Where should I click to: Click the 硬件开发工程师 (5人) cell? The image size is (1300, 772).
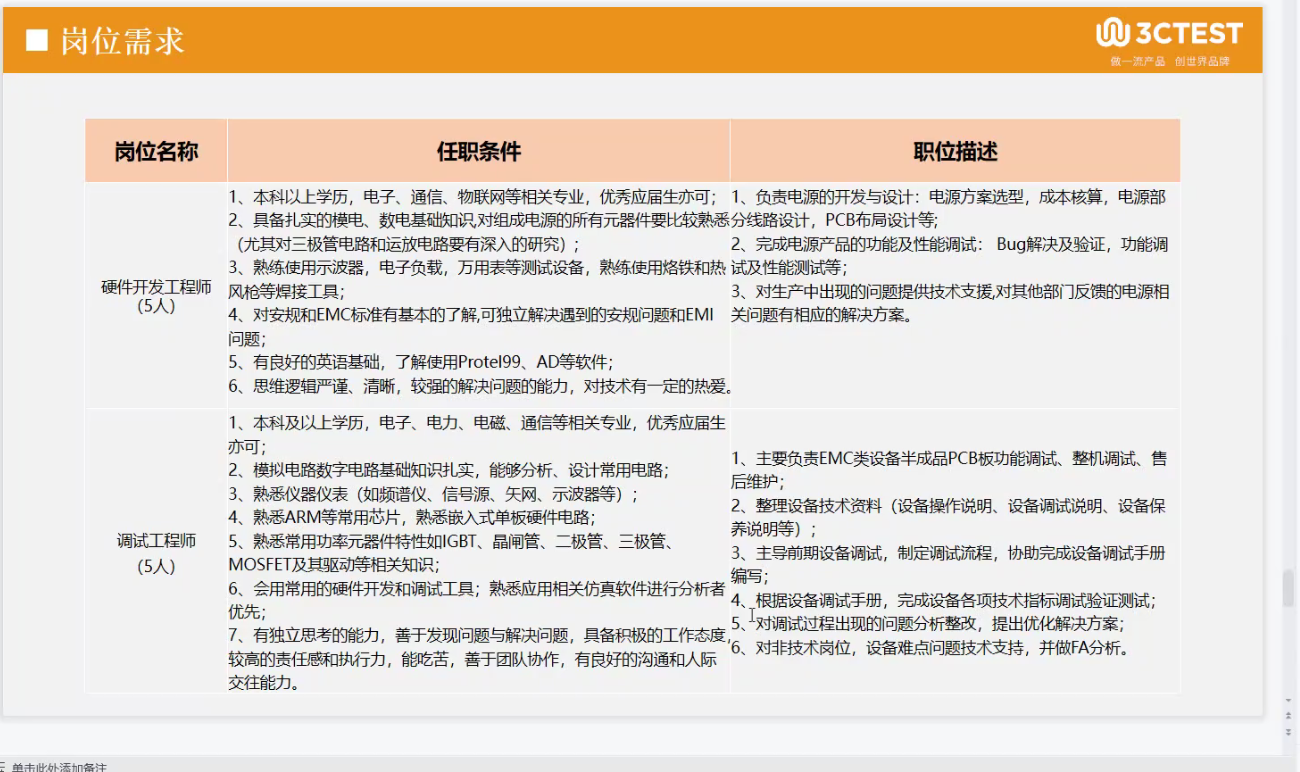point(156,296)
